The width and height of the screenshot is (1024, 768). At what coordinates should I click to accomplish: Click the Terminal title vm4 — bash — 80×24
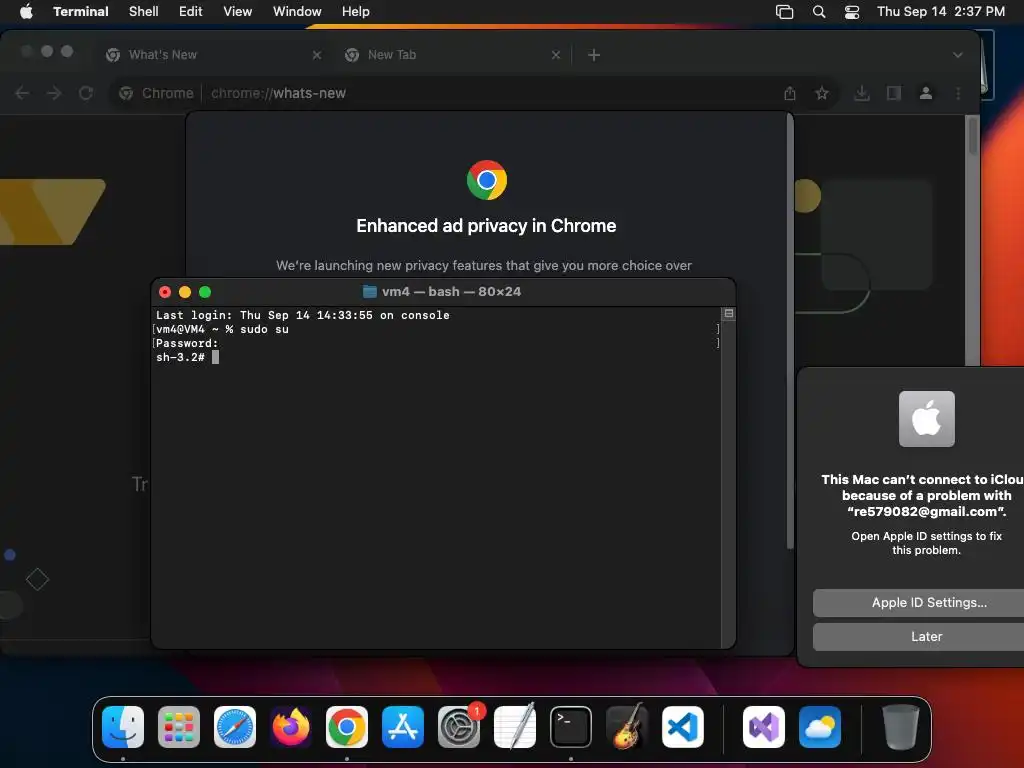tap(451, 292)
